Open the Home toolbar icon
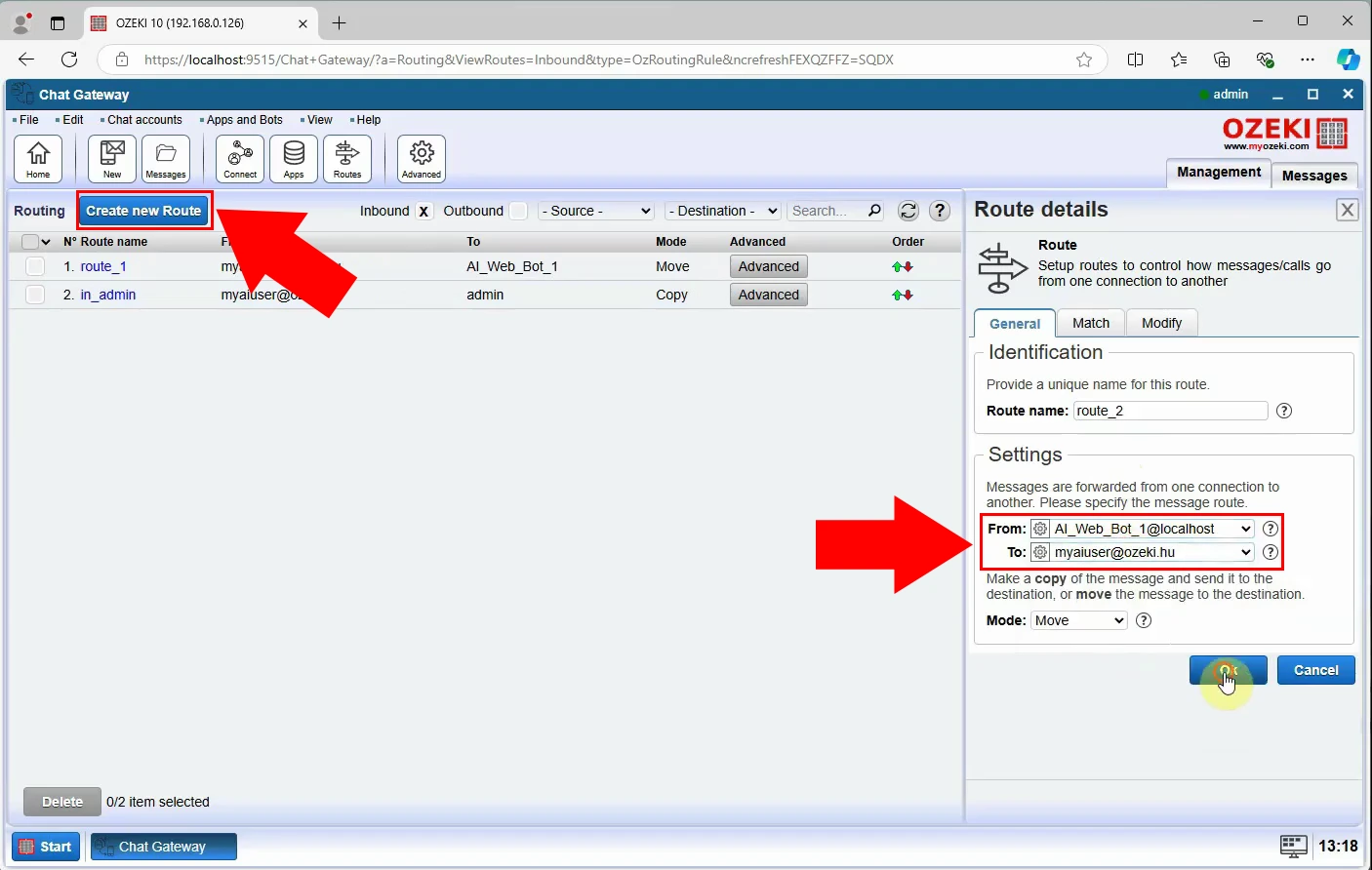Screen dimensions: 1372x870 38,158
